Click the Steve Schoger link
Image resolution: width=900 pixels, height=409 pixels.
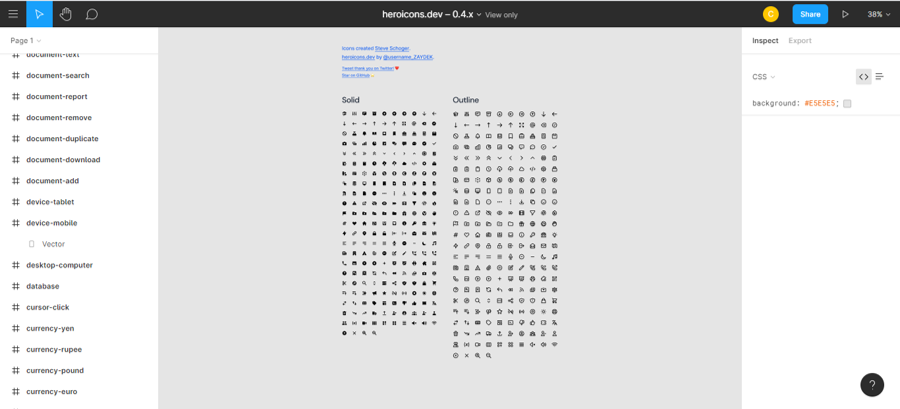tap(392, 48)
